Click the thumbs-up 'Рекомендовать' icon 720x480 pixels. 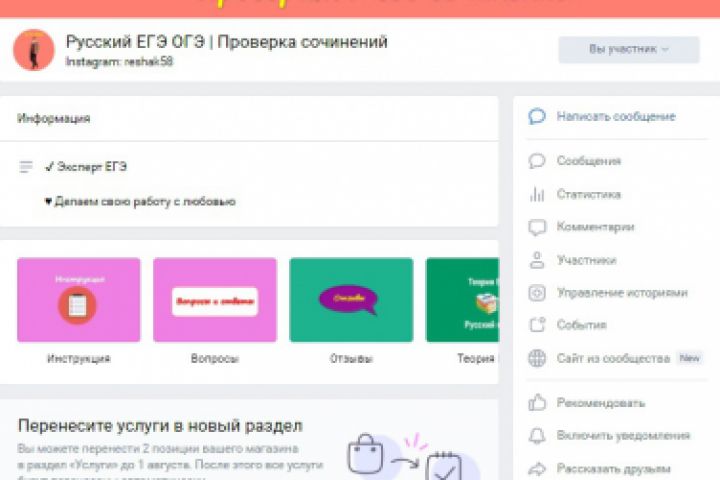[x=537, y=402]
